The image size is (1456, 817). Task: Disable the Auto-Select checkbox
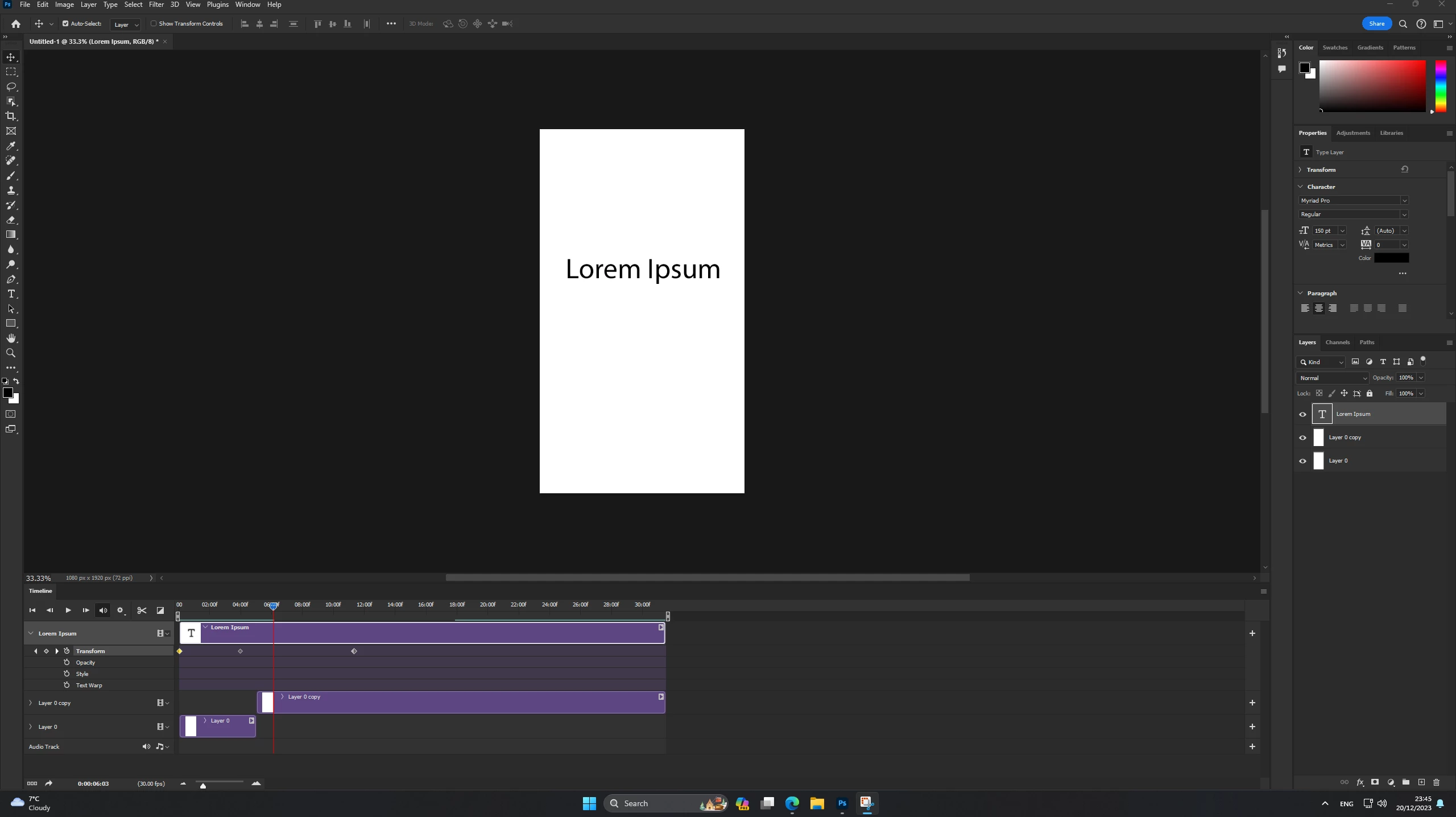pos(65,24)
